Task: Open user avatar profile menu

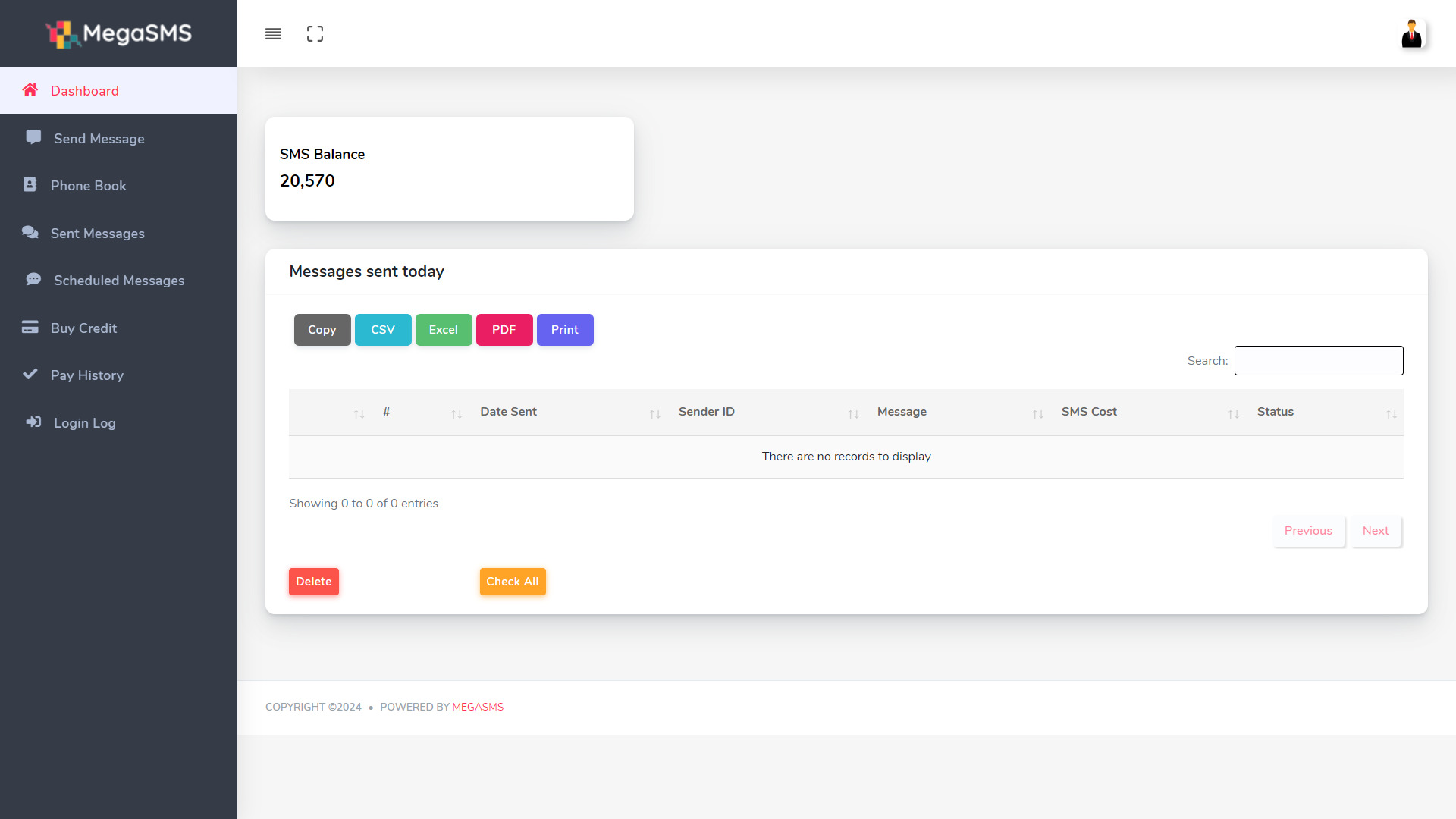Action: coord(1411,33)
